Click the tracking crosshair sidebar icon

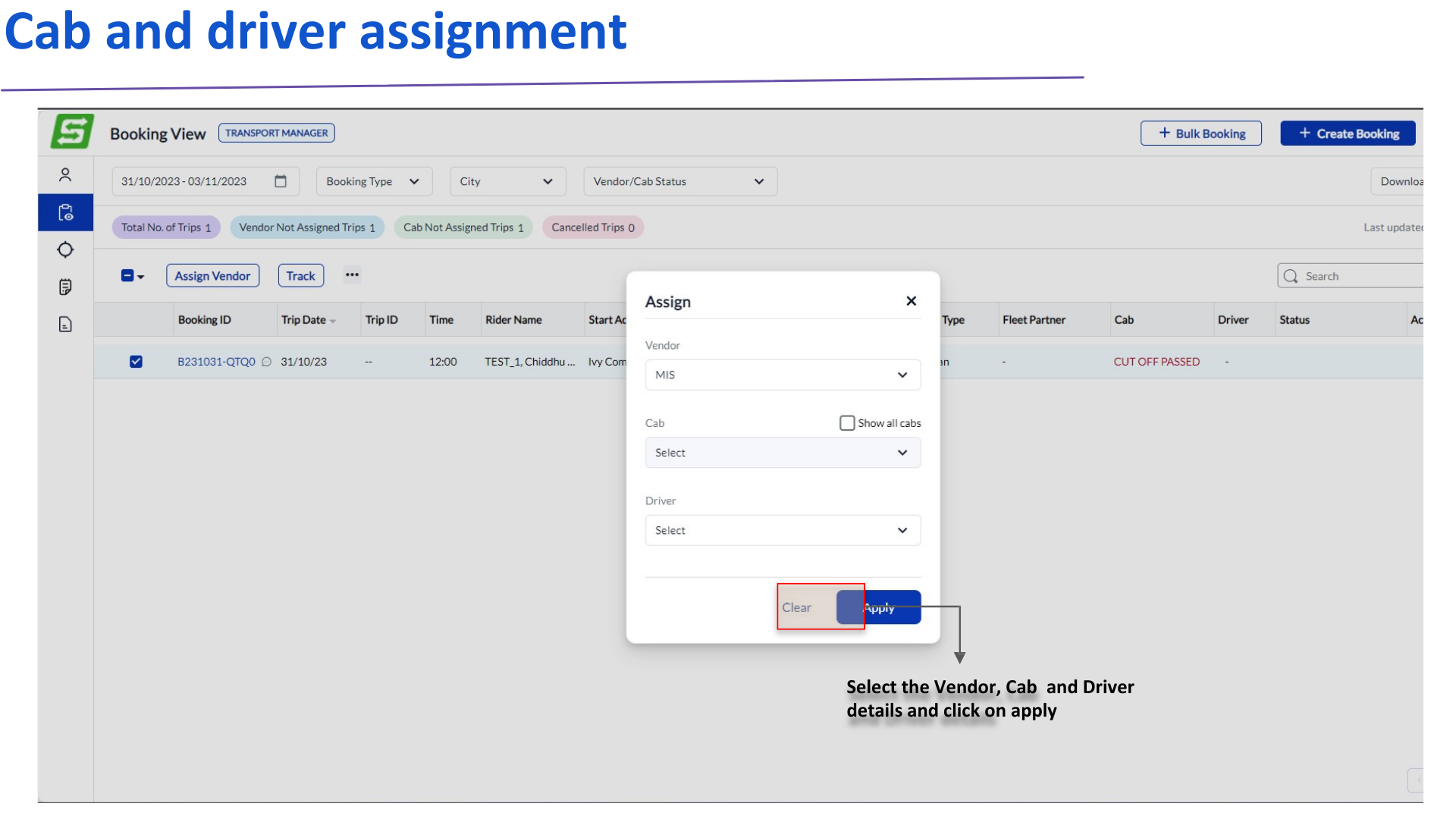(65, 249)
